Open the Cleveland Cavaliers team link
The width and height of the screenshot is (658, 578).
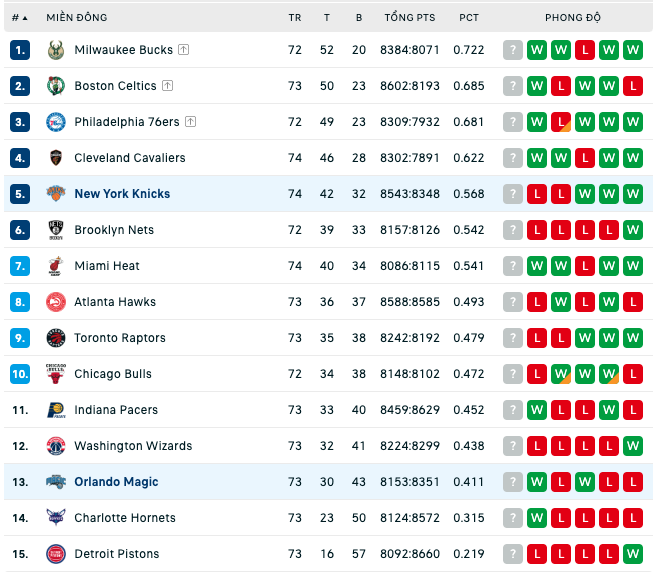click(x=130, y=158)
